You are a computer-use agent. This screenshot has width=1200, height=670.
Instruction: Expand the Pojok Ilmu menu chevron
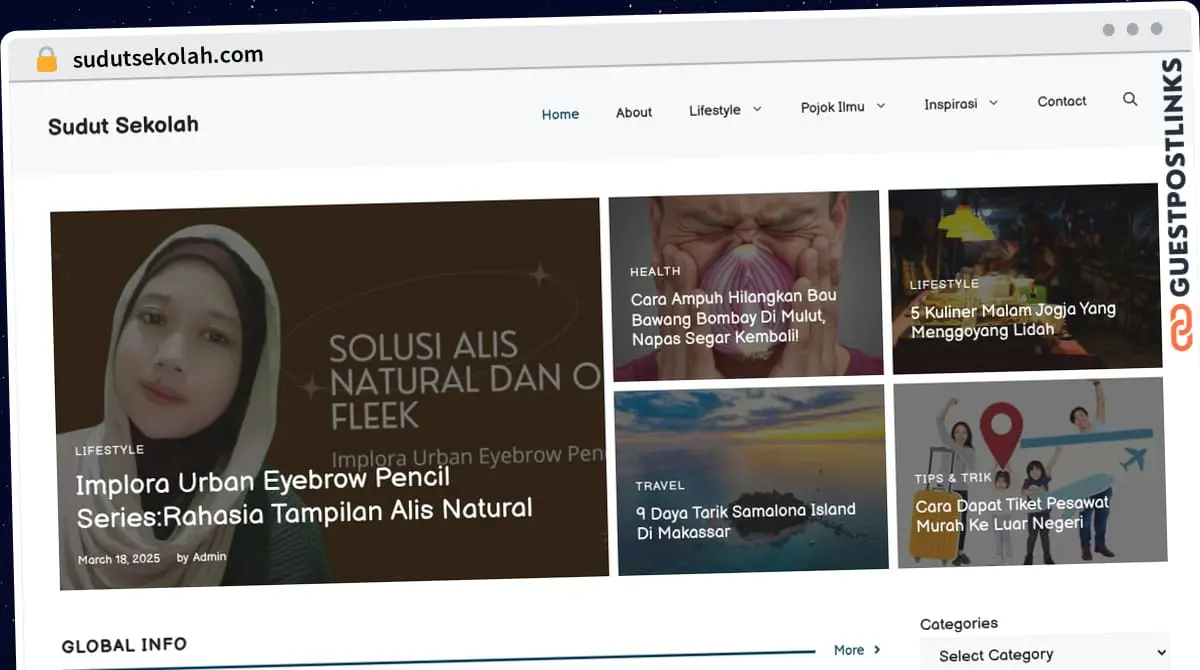[881, 106]
